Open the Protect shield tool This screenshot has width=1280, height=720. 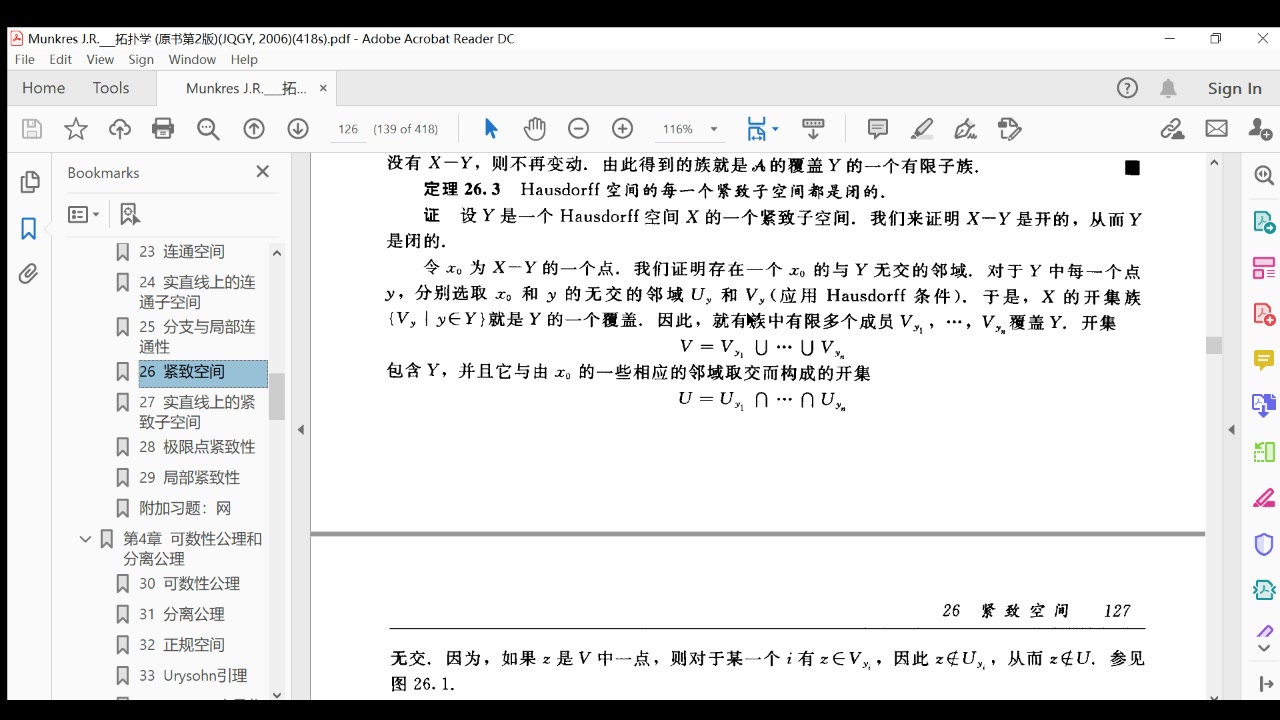[x=1263, y=544]
